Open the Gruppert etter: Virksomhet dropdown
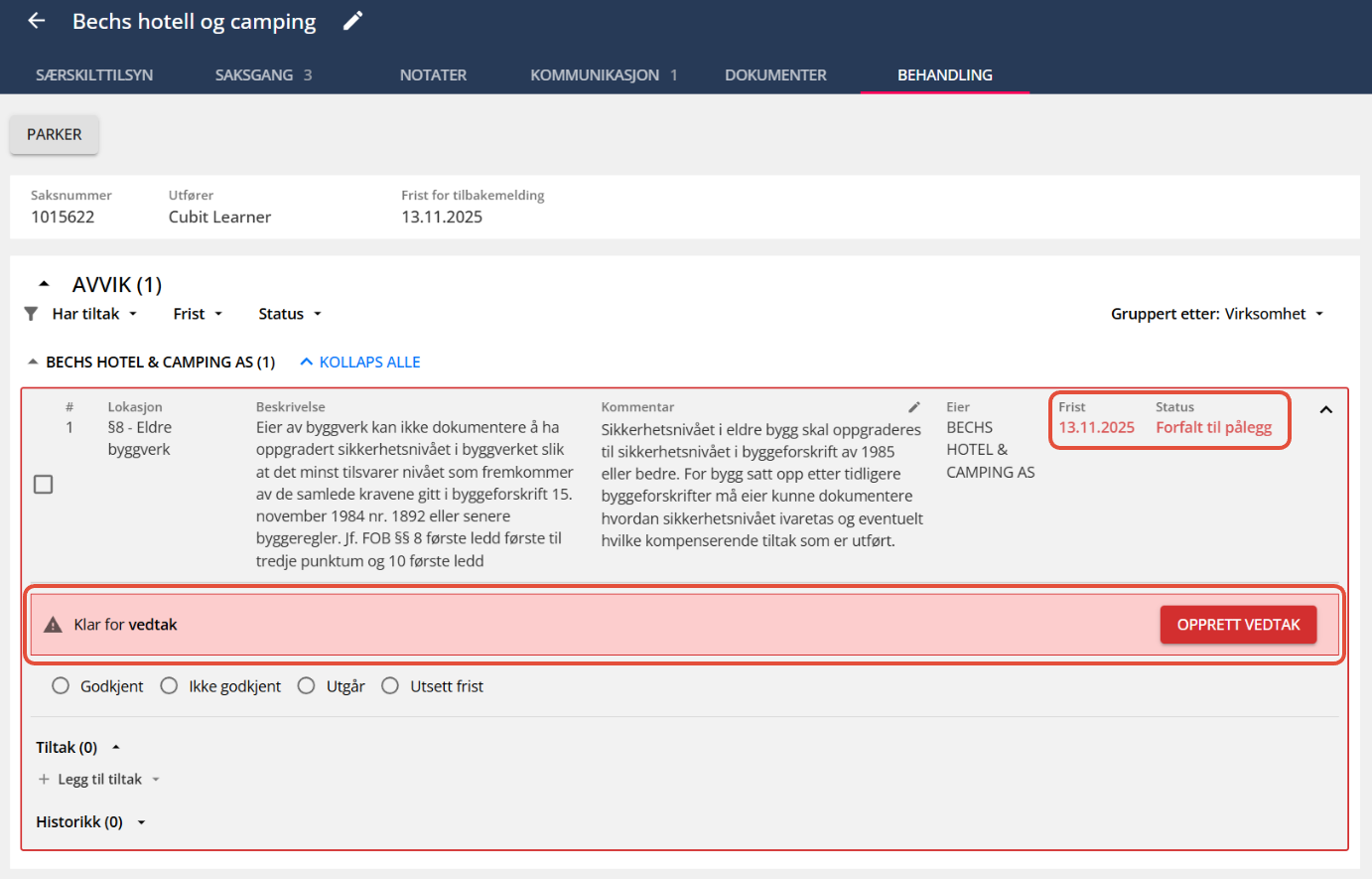 [1217, 314]
